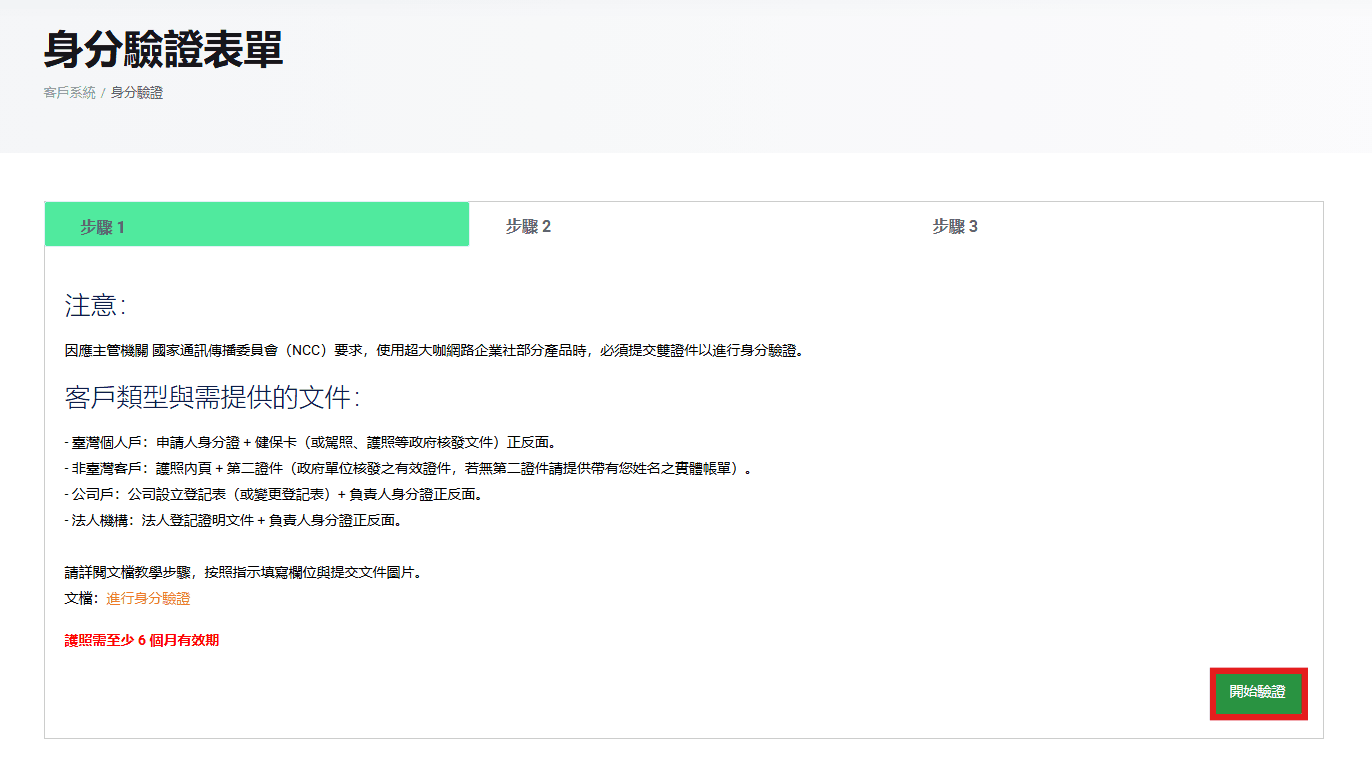Select the 步驟 1 tab
1372x757 pixels.
(256, 226)
